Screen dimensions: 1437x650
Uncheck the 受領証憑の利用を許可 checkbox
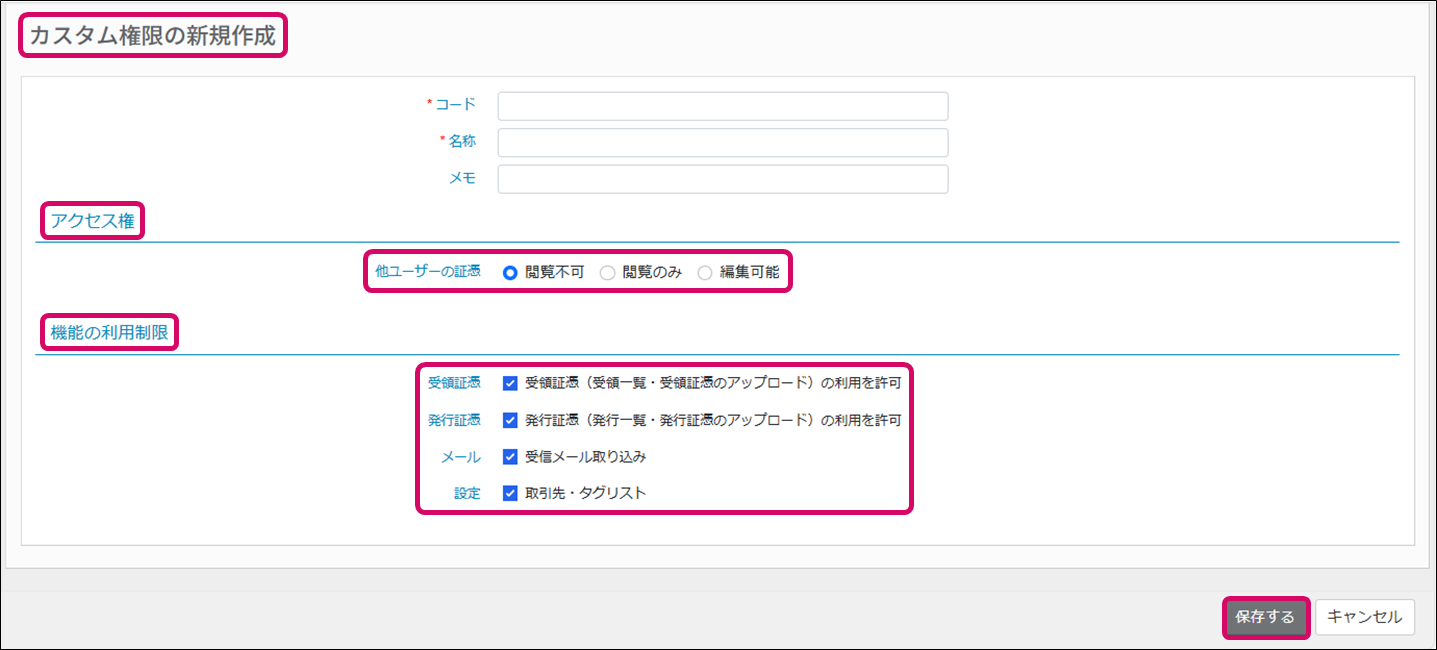coord(510,383)
